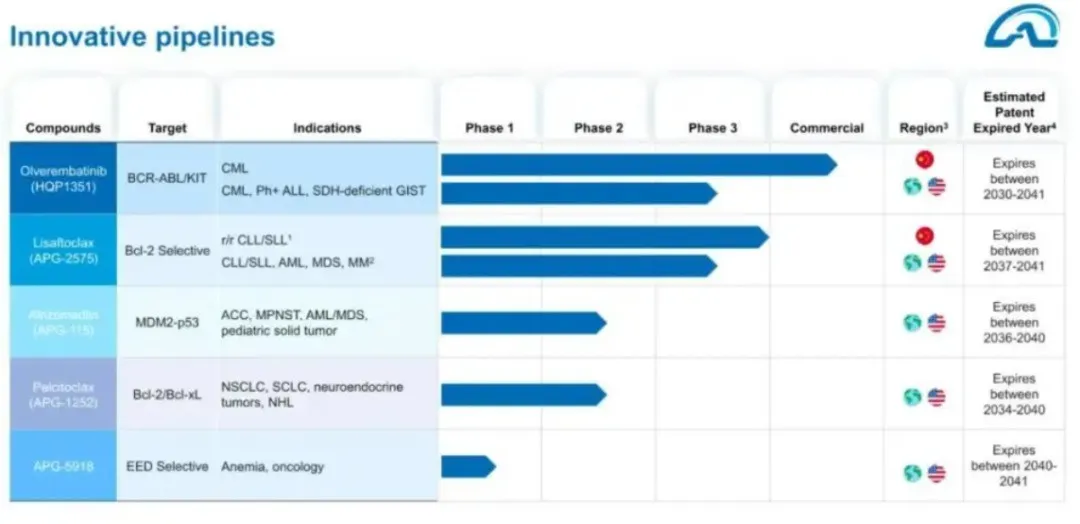Select the Phase 2 column header
The height and width of the screenshot is (524, 1080).
tap(598, 128)
